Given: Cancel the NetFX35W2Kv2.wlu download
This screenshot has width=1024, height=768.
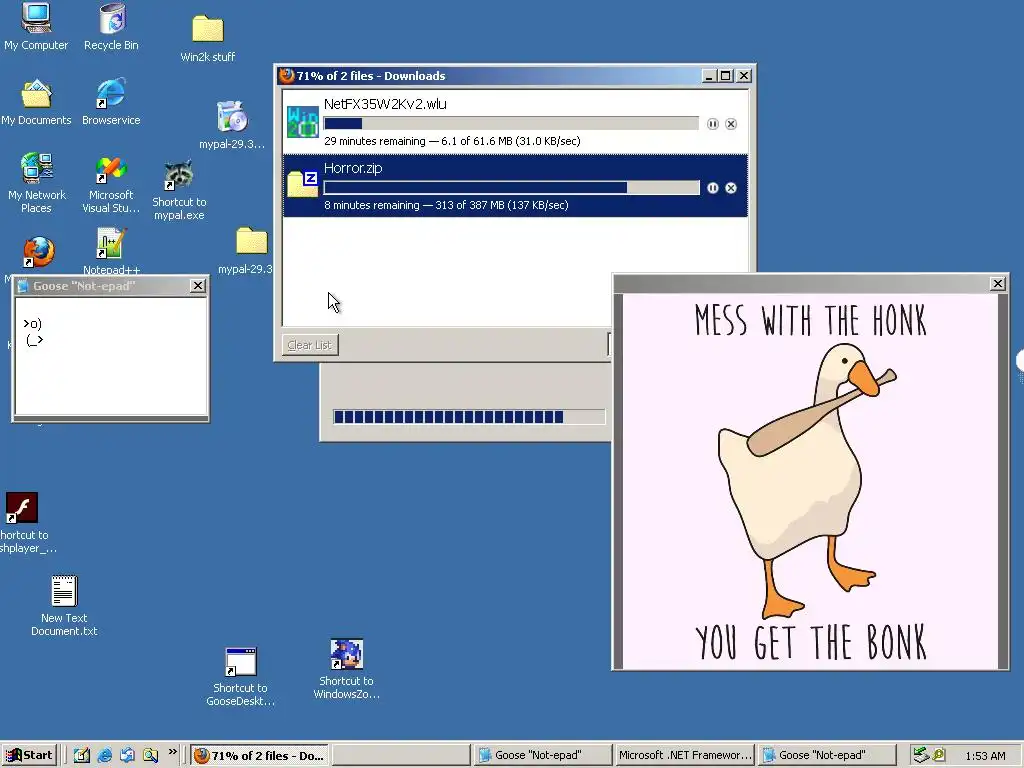Looking at the screenshot, I should [x=731, y=124].
